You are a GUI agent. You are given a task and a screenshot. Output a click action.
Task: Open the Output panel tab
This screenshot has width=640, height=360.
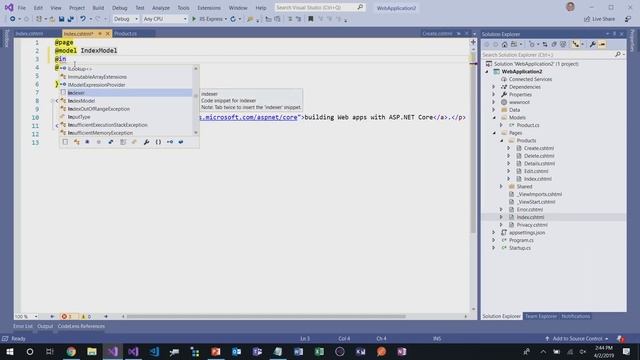coord(45,326)
